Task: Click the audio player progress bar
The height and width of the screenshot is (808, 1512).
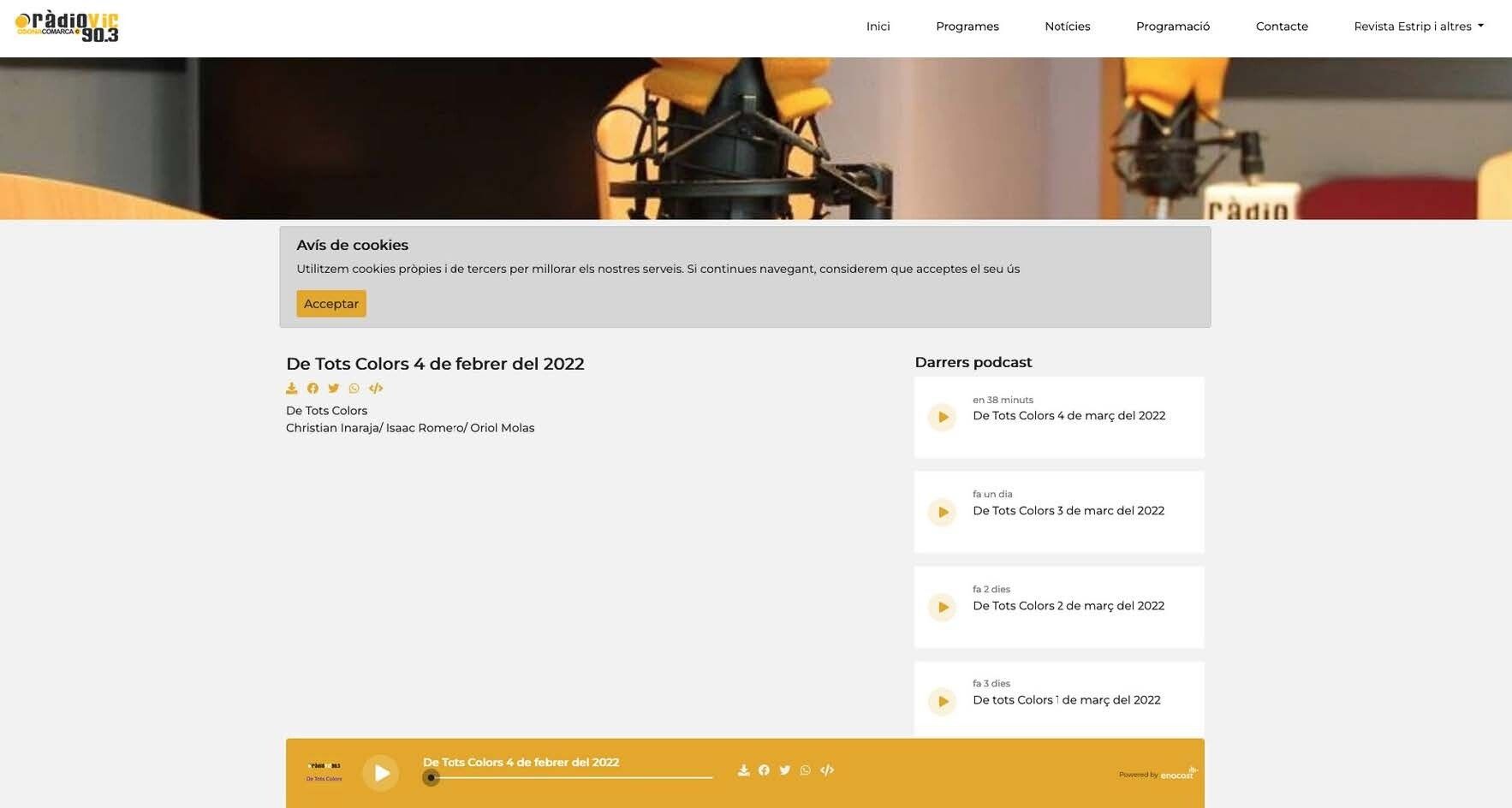Action: coord(568,777)
